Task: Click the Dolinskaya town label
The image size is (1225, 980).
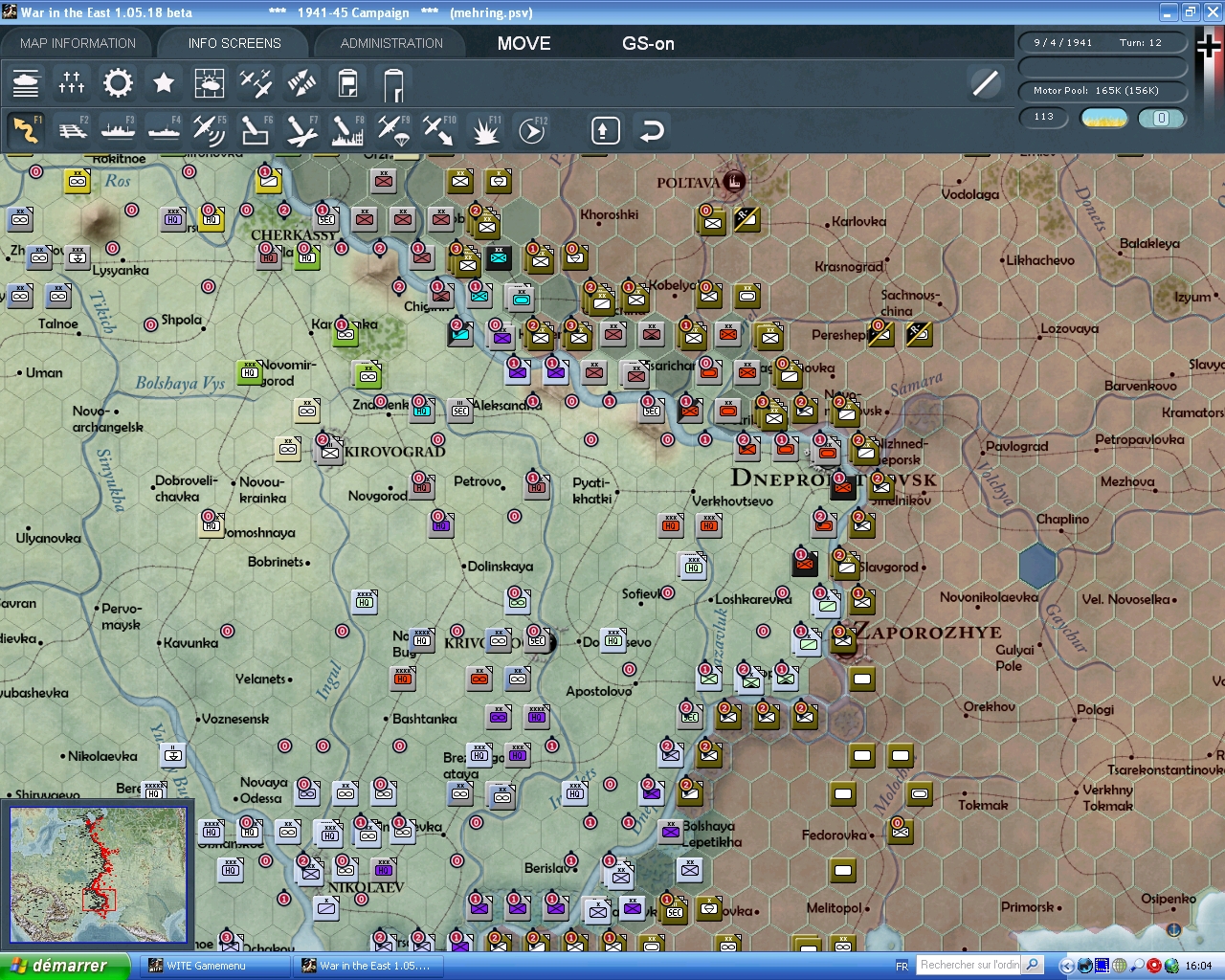Action: click(x=501, y=566)
